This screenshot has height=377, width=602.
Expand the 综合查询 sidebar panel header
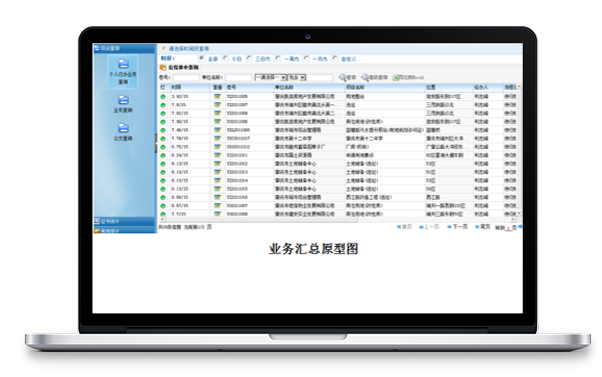point(124,48)
